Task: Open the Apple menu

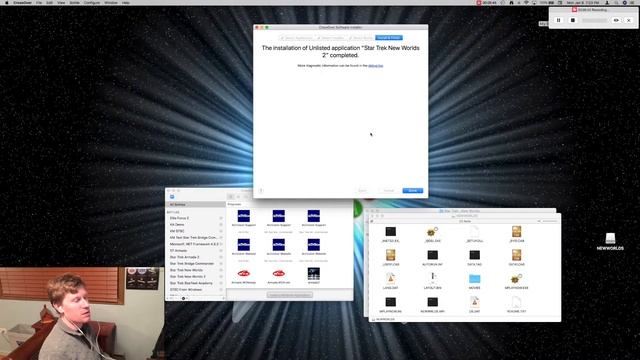Action: [6, 2]
